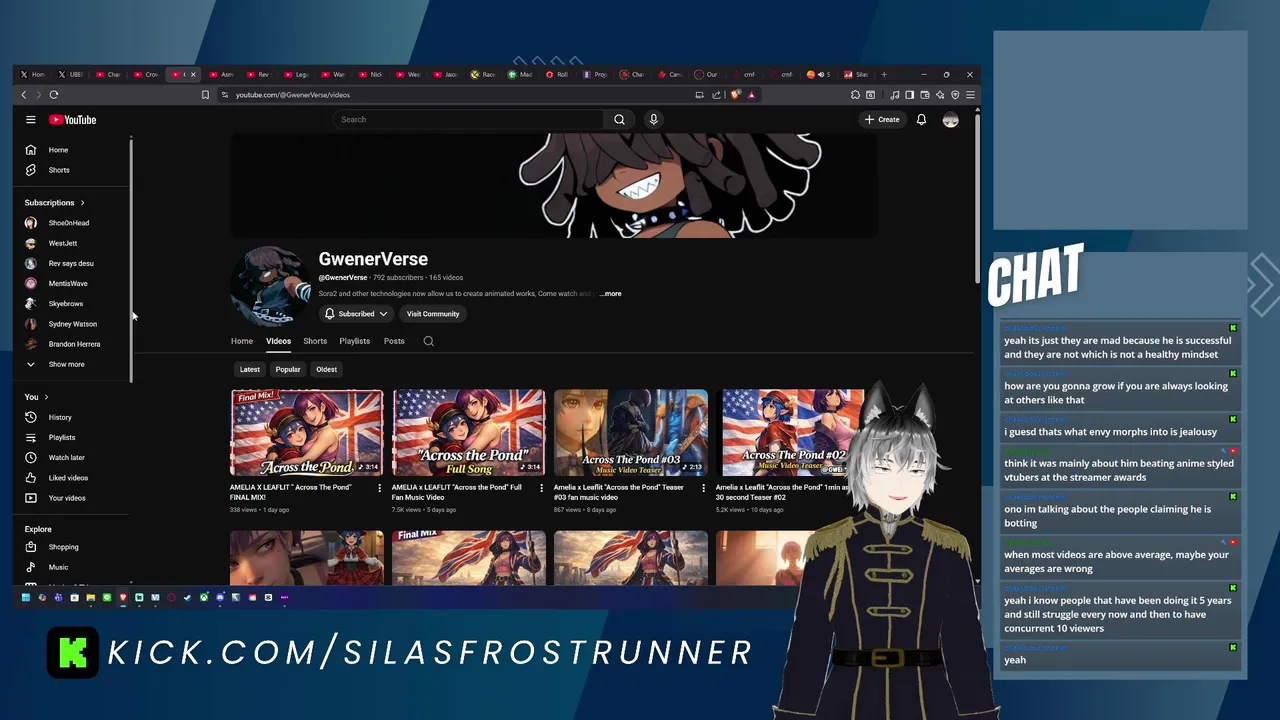
Task: Switch to the channel Home tab
Action: pos(242,341)
